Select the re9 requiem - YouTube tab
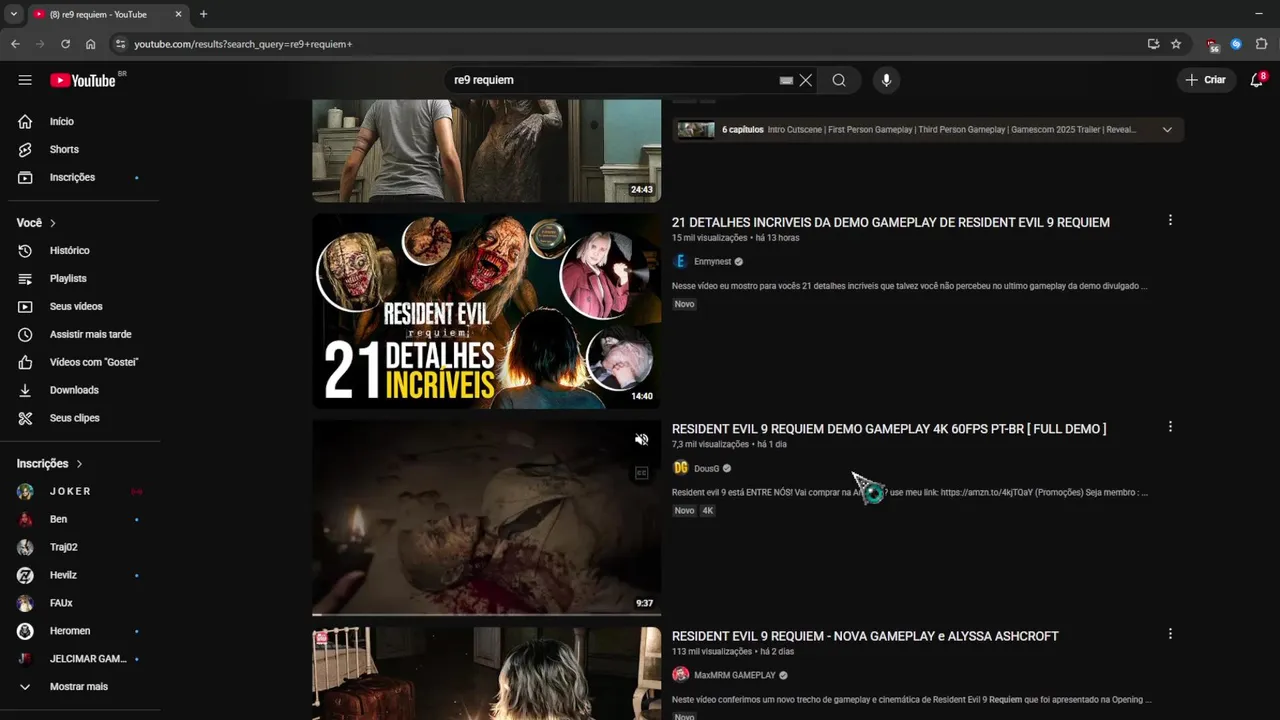1280x720 pixels. coord(107,14)
